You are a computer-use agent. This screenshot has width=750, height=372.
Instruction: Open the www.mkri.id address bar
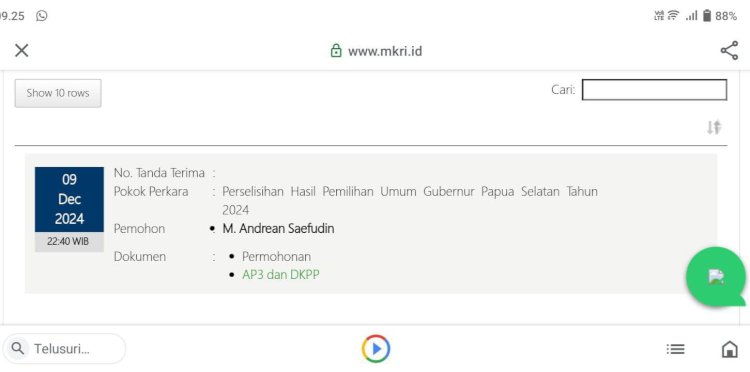click(376, 51)
